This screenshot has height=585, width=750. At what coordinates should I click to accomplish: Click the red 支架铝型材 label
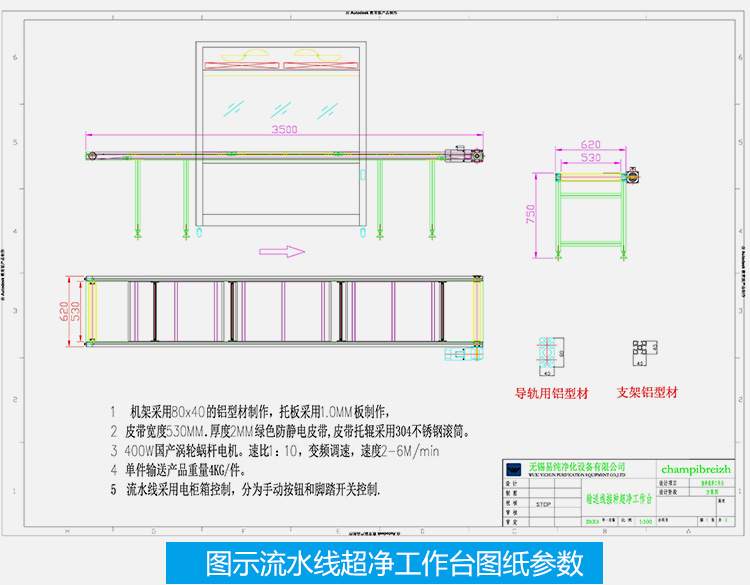647,392
